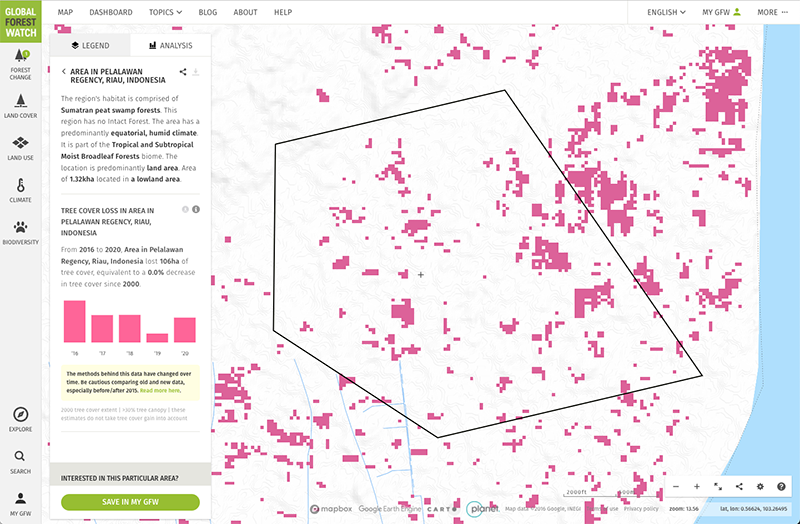Image resolution: width=800 pixels, height=524 pixels.
Task: Open map settings gear
Action: point(760,486)
